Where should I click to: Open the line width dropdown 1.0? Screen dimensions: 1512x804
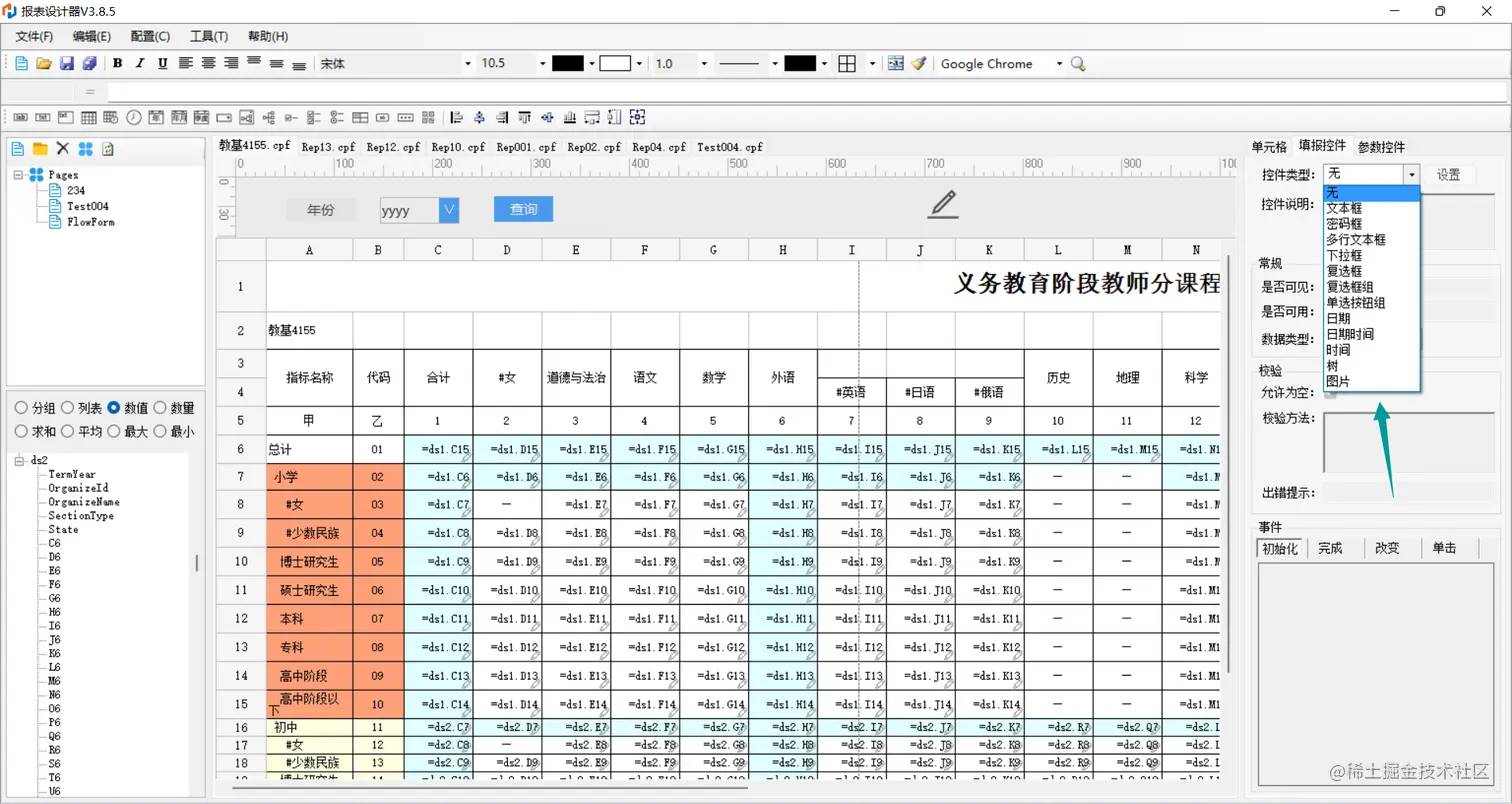(x=704, y=64)
